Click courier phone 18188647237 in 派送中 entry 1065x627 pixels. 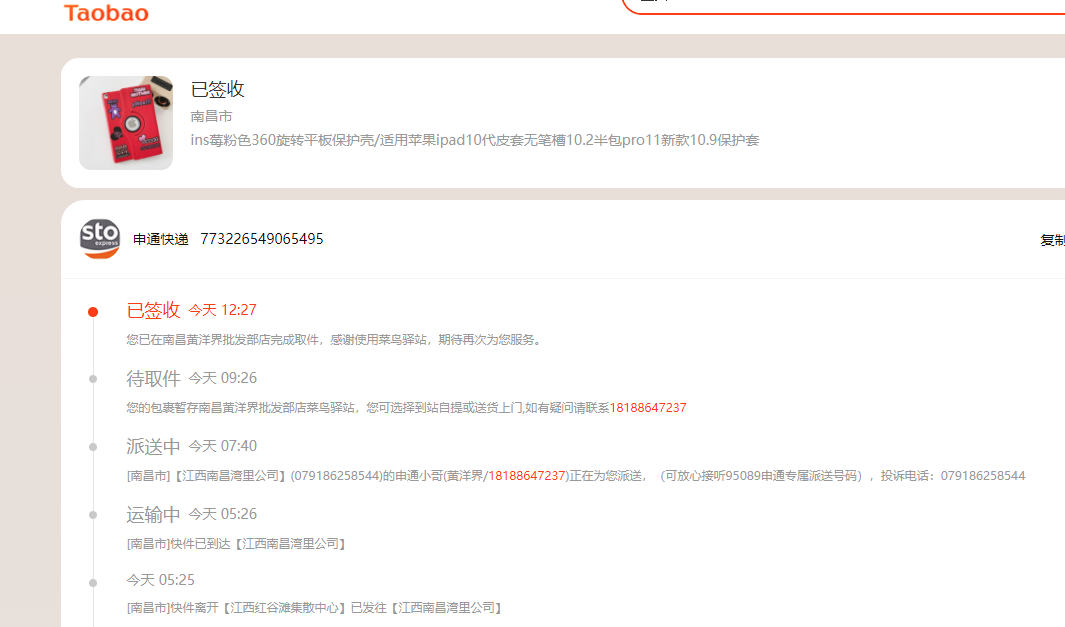[x=526, y=476]
